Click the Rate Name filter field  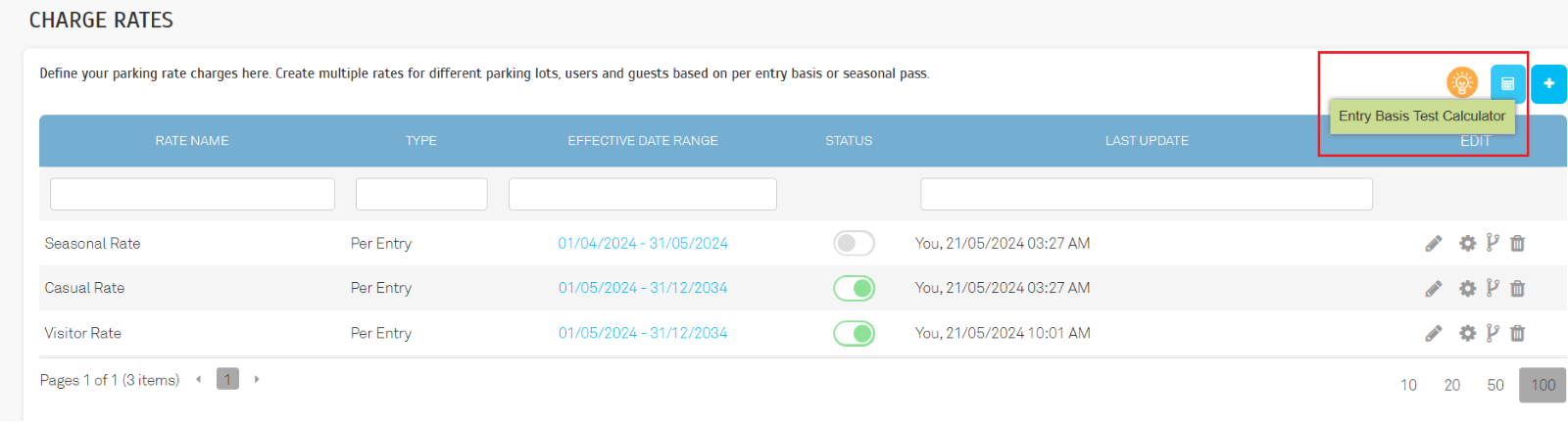click(x=192, y=194)
